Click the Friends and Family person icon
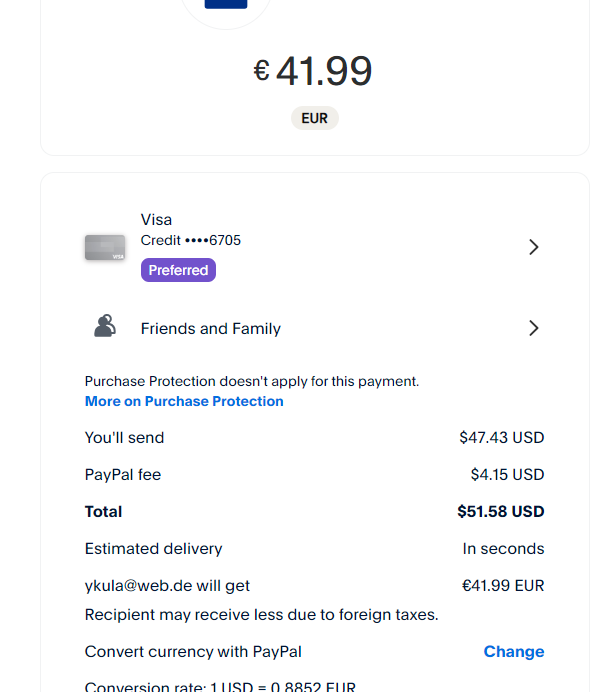This screenshot has height=692, width=612. tap(104, 327)
